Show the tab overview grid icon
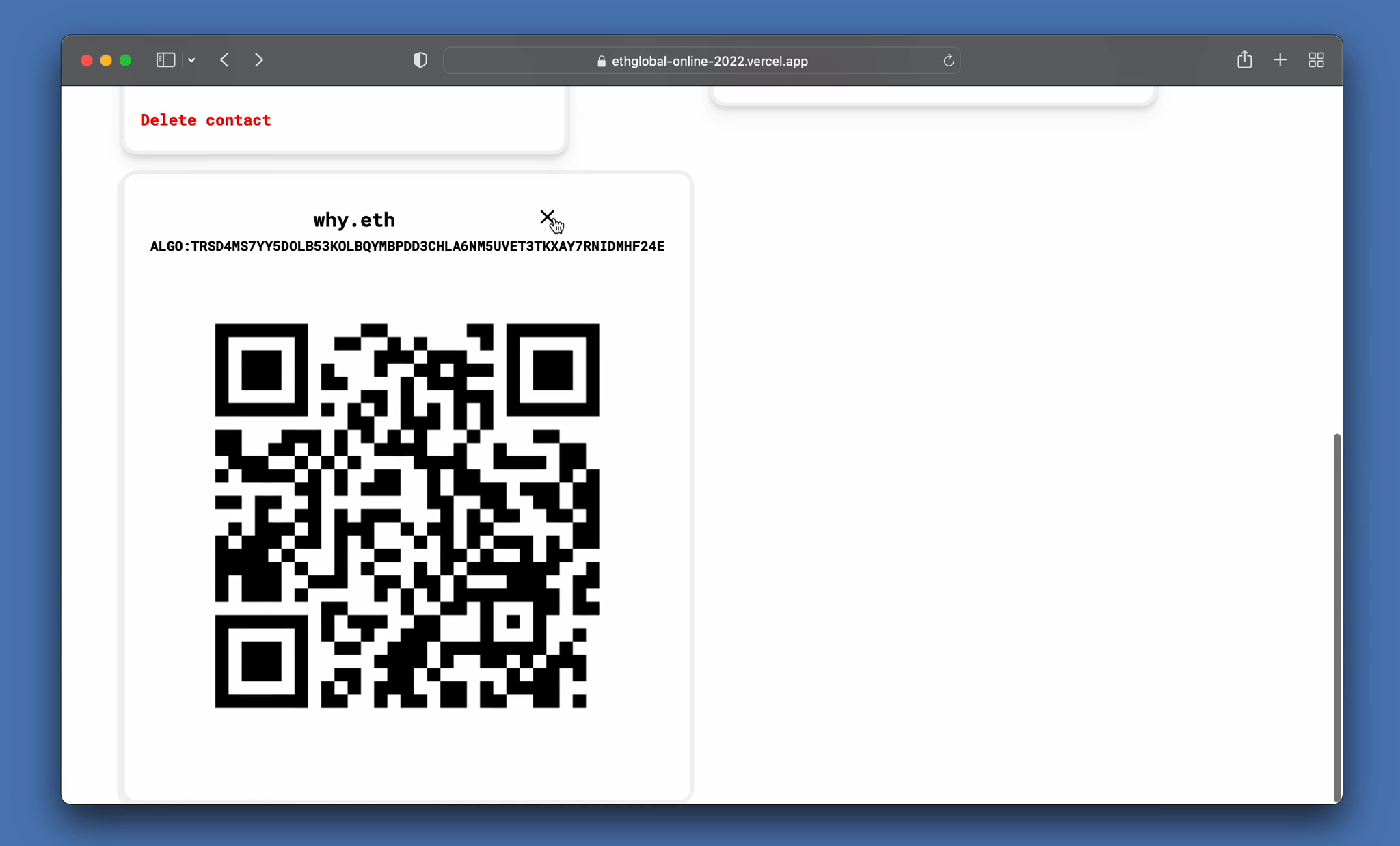 [x=1316, y=60]
